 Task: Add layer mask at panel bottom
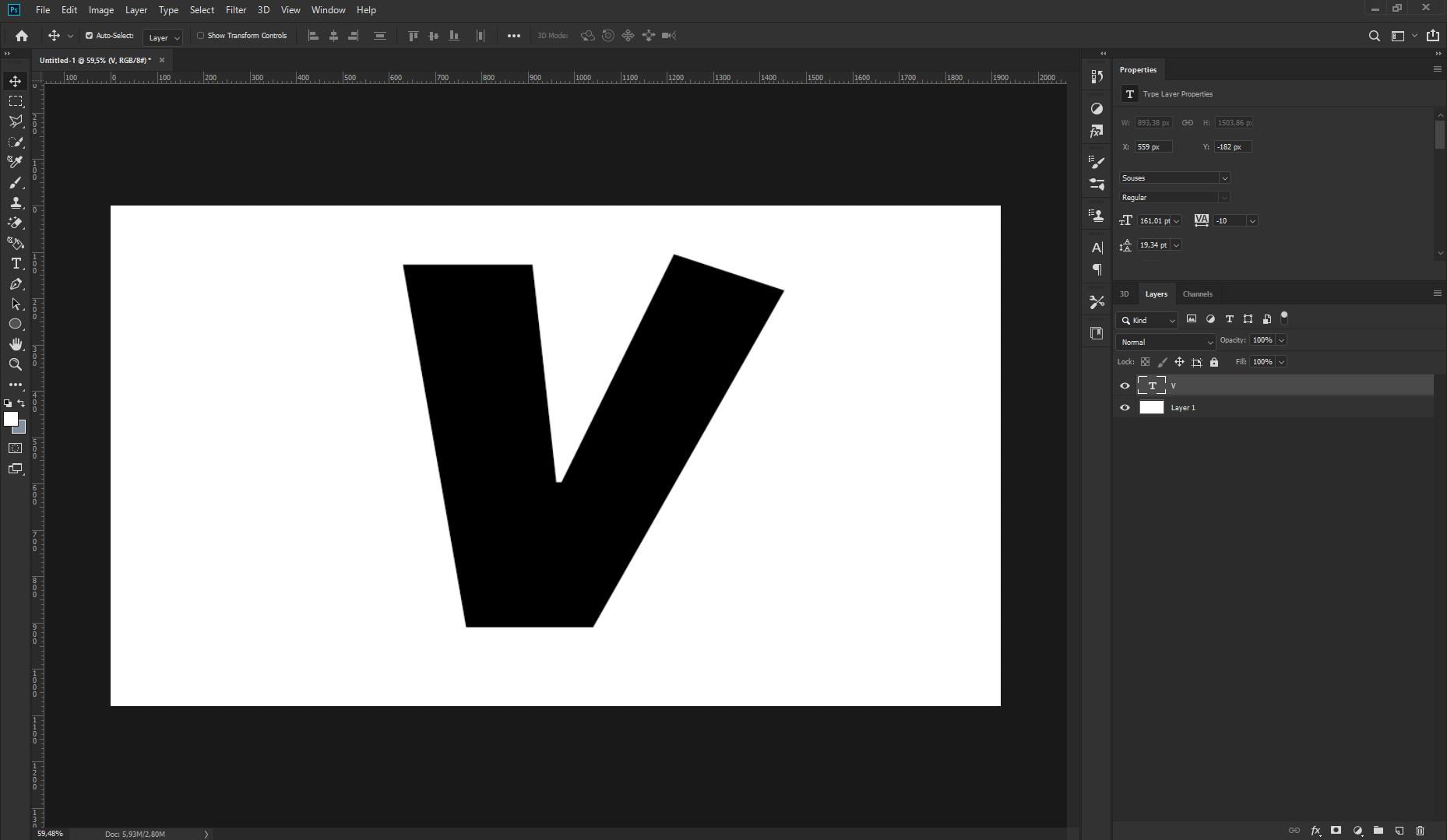click(1336, 831)
